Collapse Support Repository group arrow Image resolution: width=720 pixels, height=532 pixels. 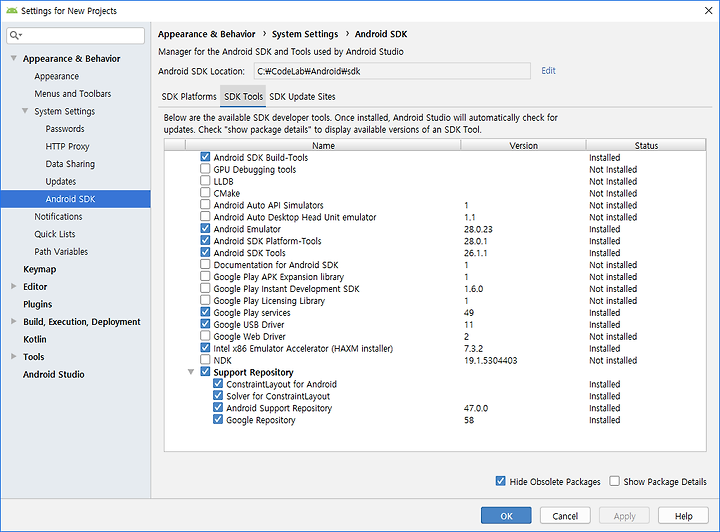click(191, 372)
